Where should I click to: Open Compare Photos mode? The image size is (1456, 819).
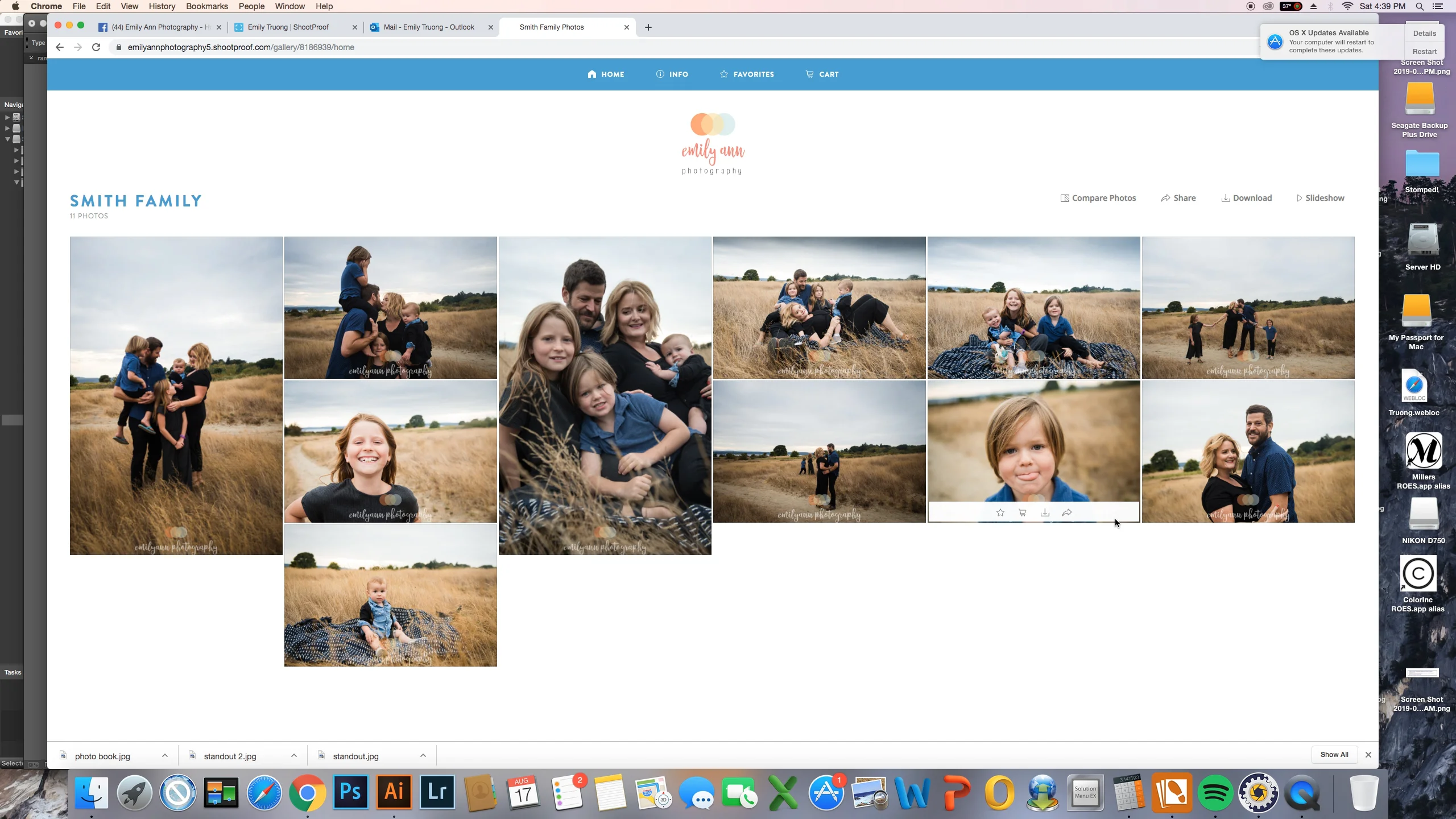pos(1098,198)
